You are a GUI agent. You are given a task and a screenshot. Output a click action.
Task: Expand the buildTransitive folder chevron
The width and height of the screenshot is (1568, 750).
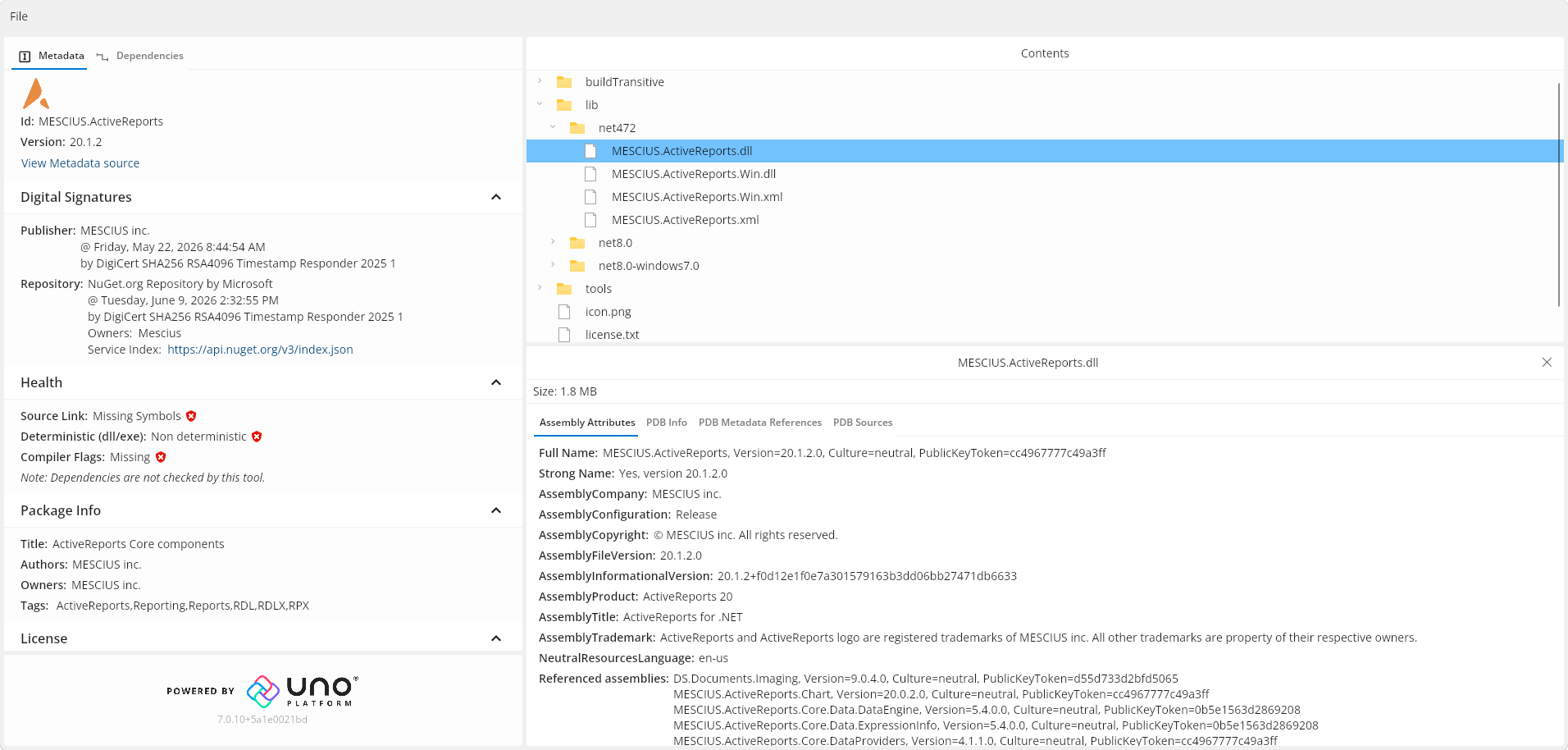540,81
